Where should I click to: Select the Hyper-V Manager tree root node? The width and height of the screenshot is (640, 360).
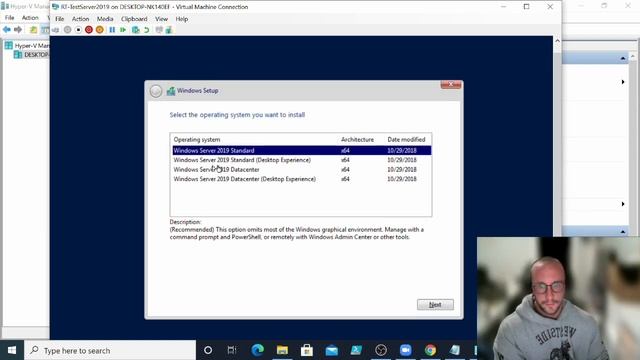pyautogui.click(x=27, y=45)
